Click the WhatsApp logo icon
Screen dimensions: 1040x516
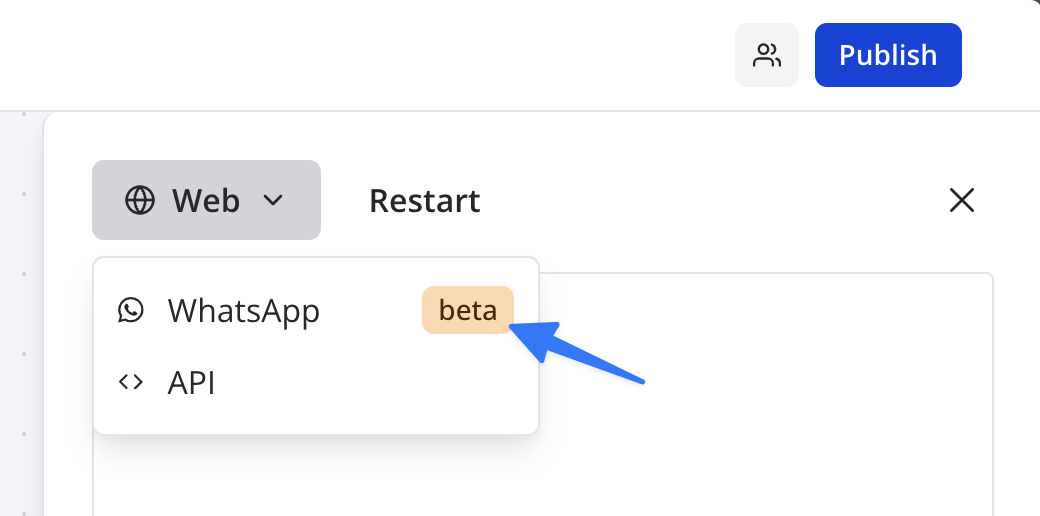pos(131,310)
